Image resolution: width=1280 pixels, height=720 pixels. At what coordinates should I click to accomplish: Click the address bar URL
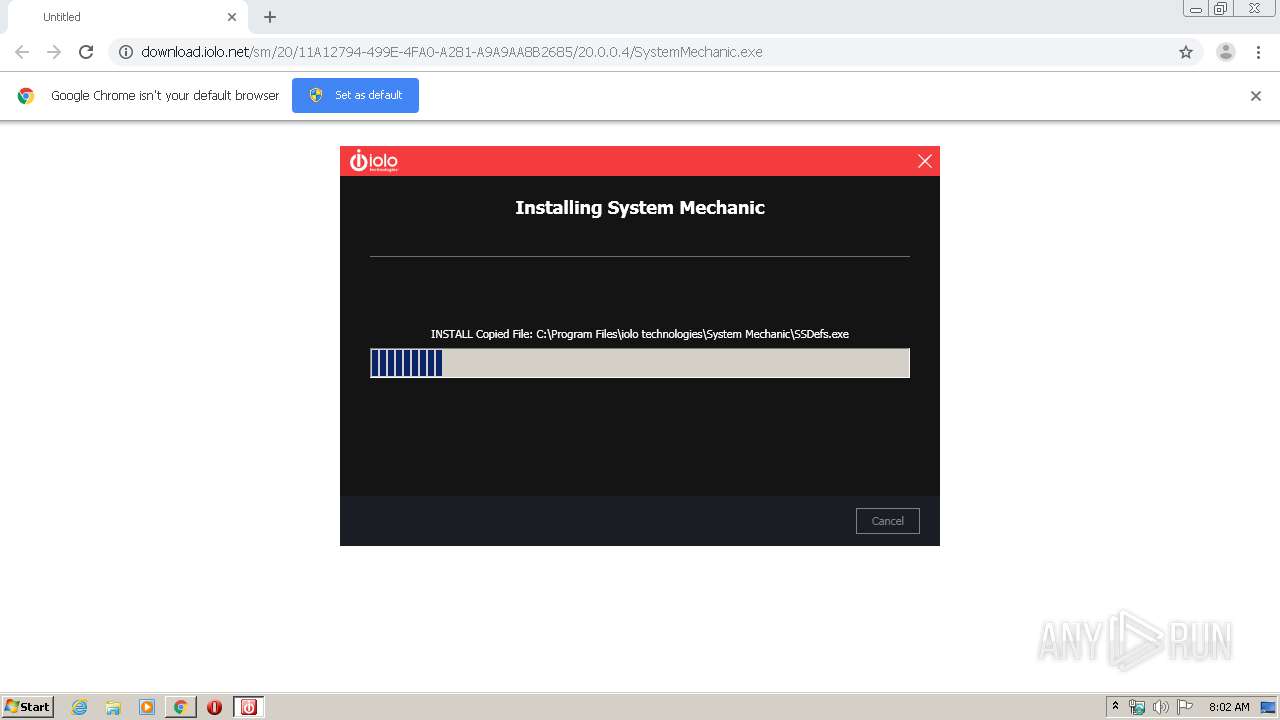pos(452,52)
